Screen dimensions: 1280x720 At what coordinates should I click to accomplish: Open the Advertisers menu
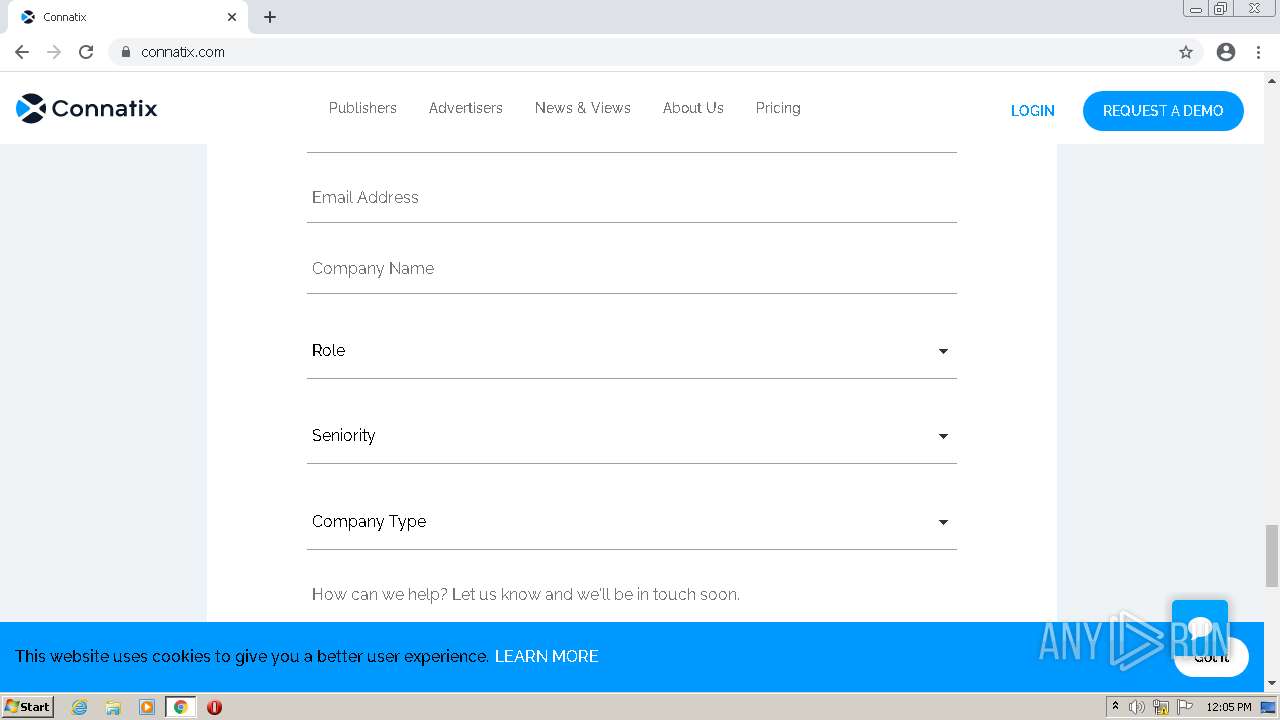(466, 108)
